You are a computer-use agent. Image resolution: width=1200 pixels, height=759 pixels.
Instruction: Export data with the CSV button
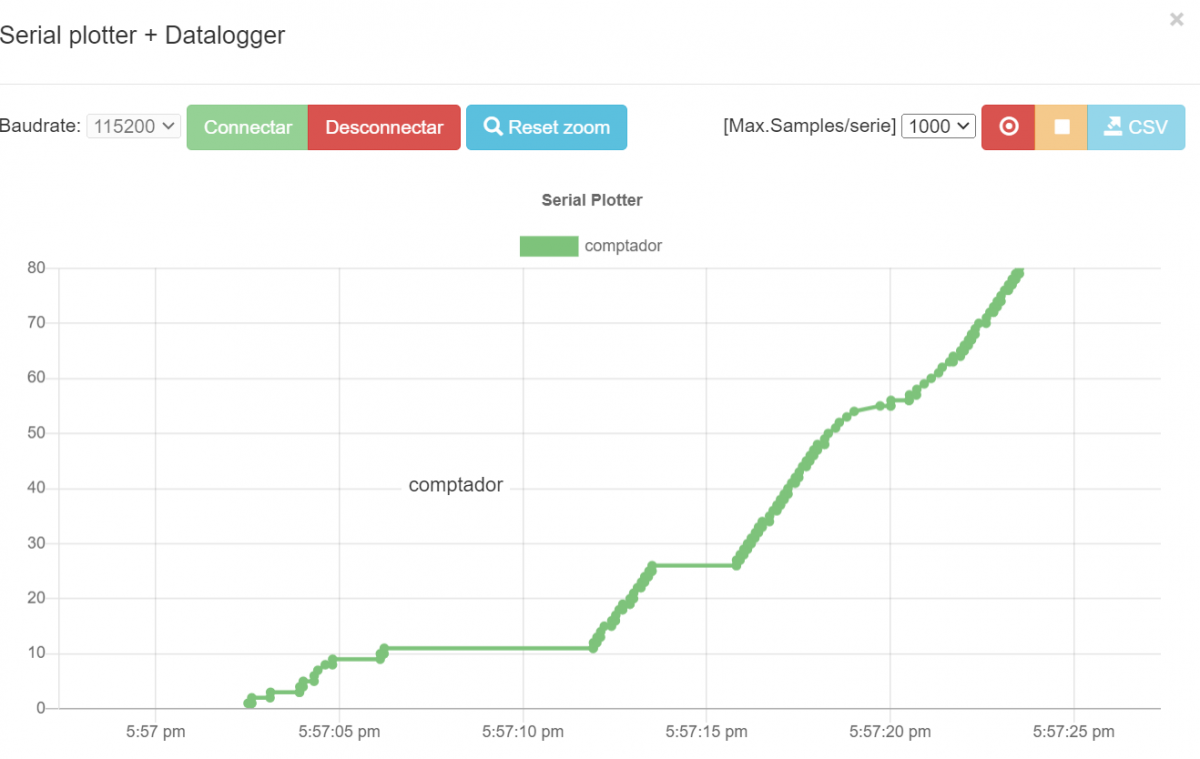click(x=1135, y=127)
